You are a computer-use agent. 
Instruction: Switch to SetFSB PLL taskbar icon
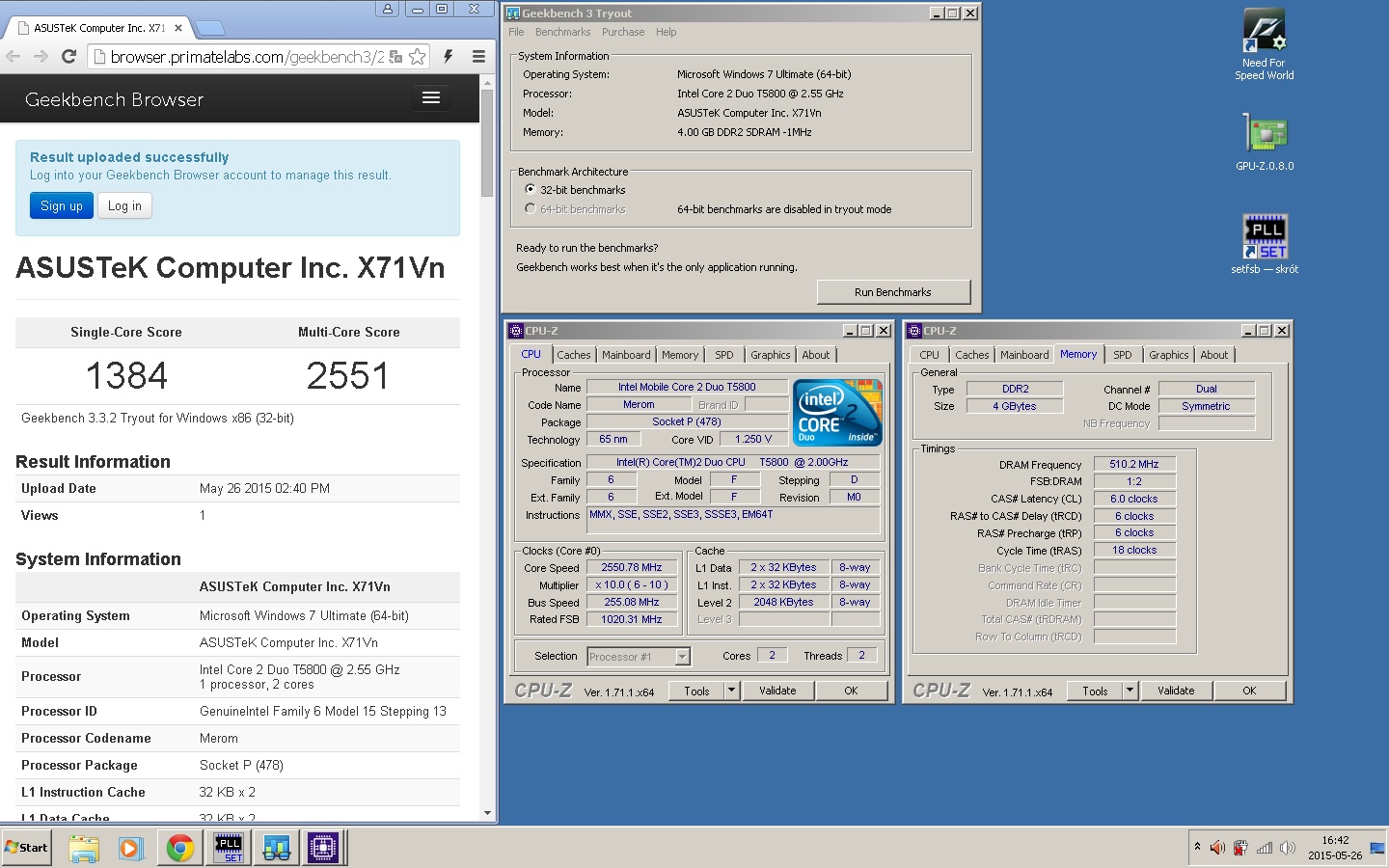tap(229, 848)
